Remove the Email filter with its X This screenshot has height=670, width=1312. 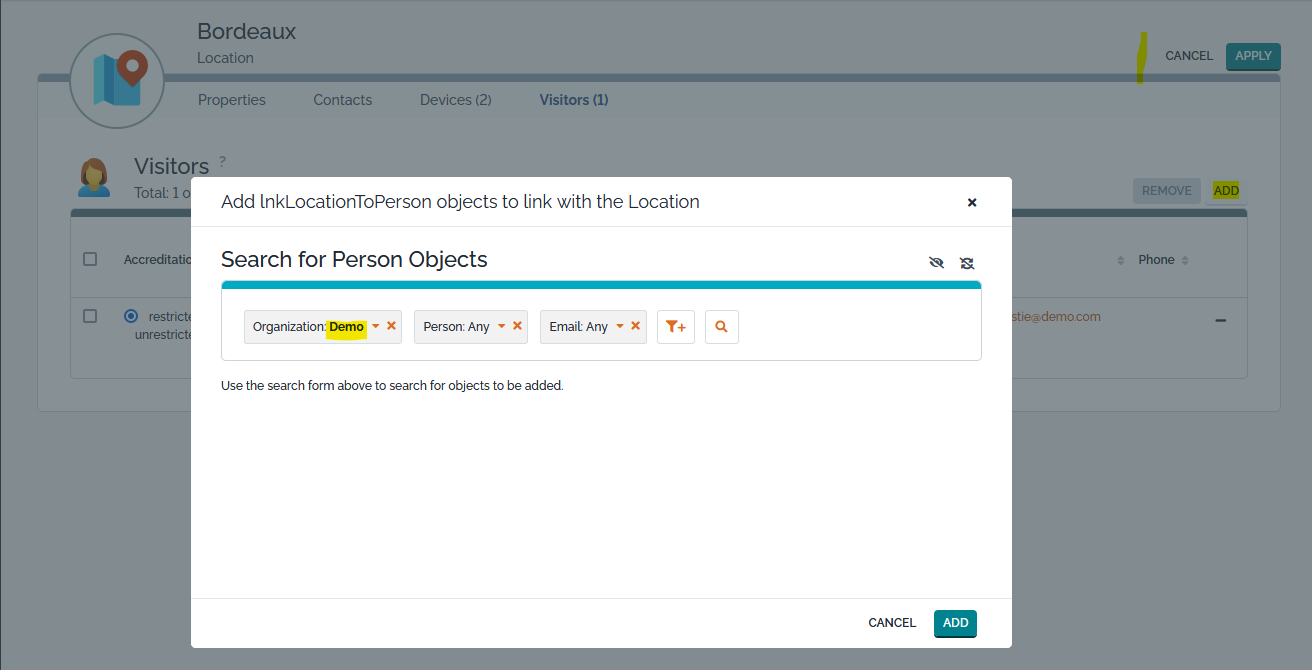coord(635,326)
